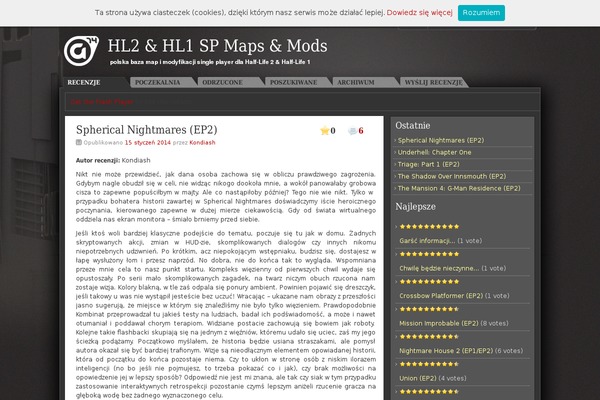Screen dimensions: 600x400
Task: Open Crossbow Platformer (EP2) link
Action: tap(441, 296)
